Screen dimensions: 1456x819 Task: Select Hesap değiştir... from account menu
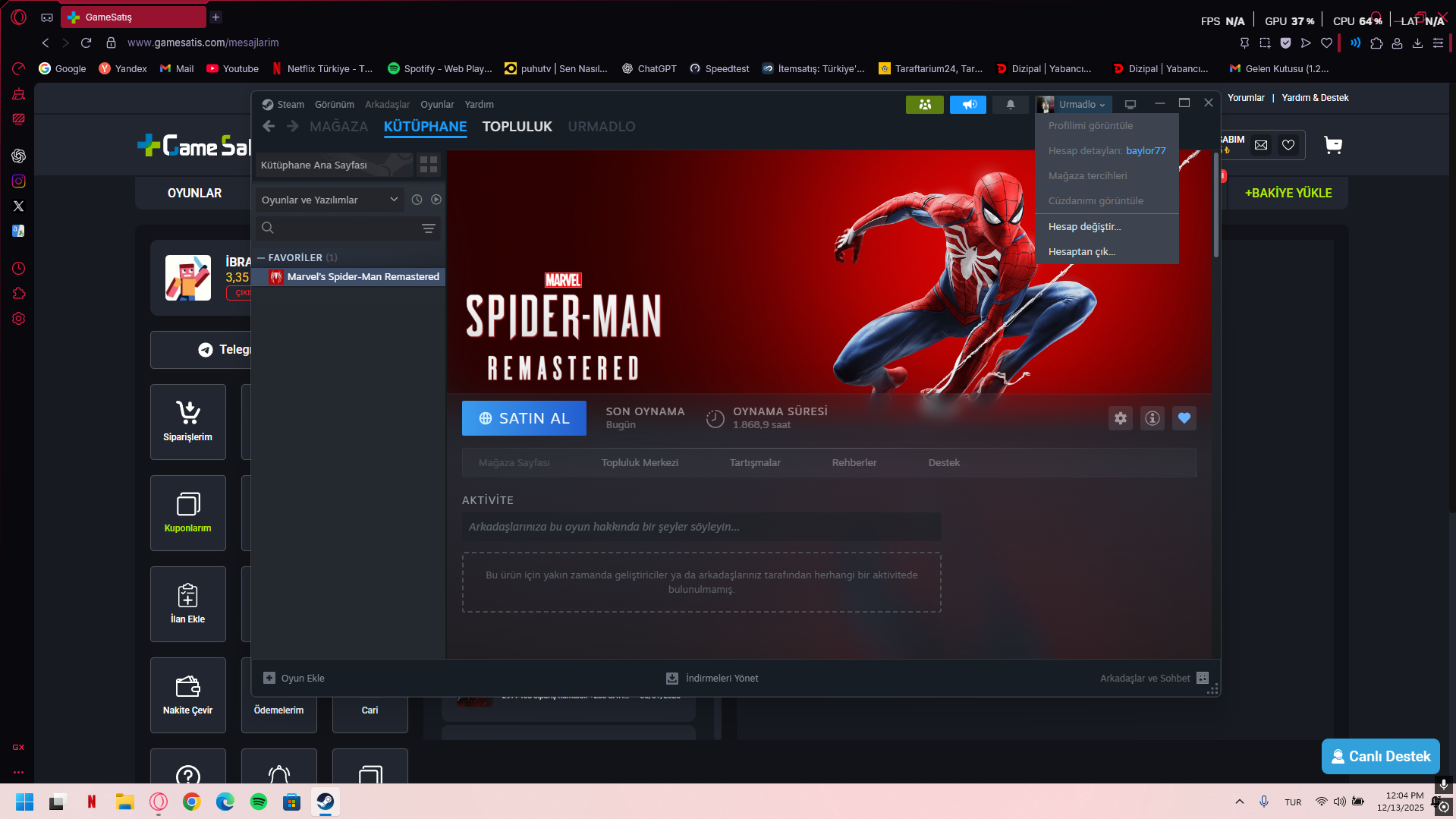click(x=1107, y=227)
